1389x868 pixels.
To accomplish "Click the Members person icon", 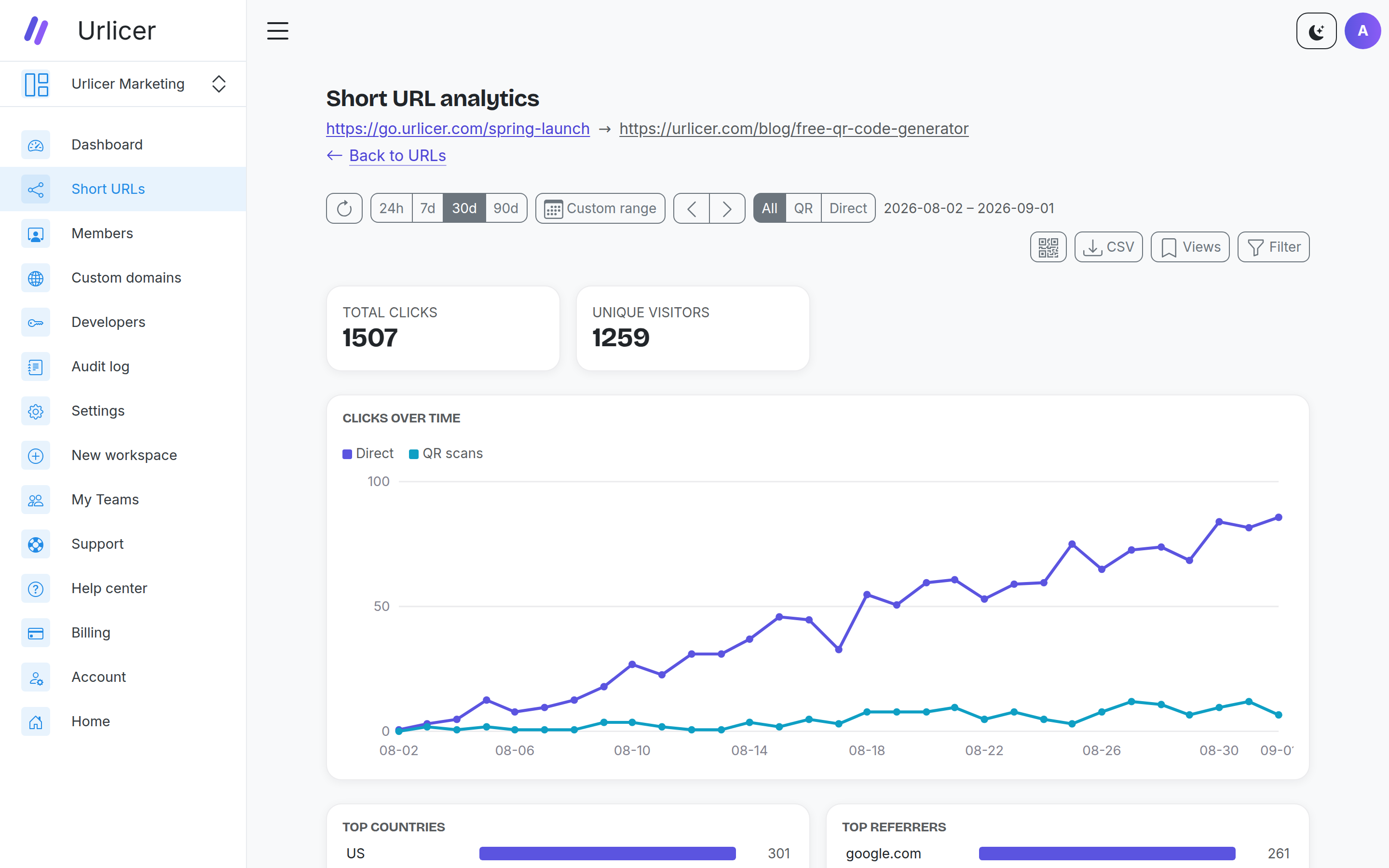I will tap(36, 234).
